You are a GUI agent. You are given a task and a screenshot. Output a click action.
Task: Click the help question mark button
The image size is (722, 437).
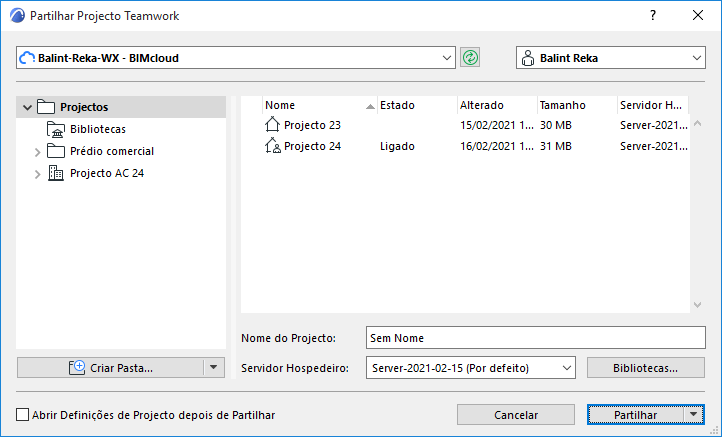point(653,15)
